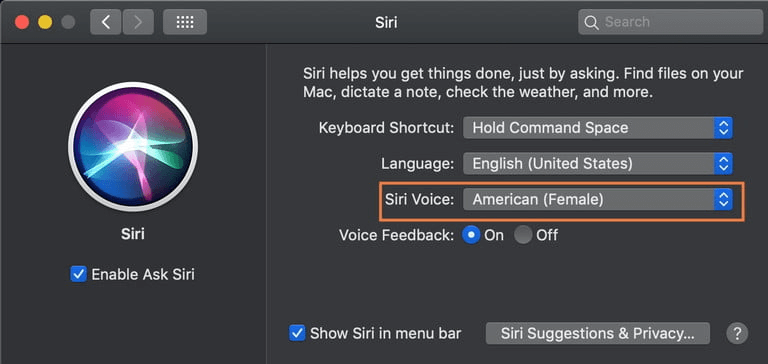This screenshot has width=768, height=364.
Task: Open the Language dropdown
Action: point(598,164)
